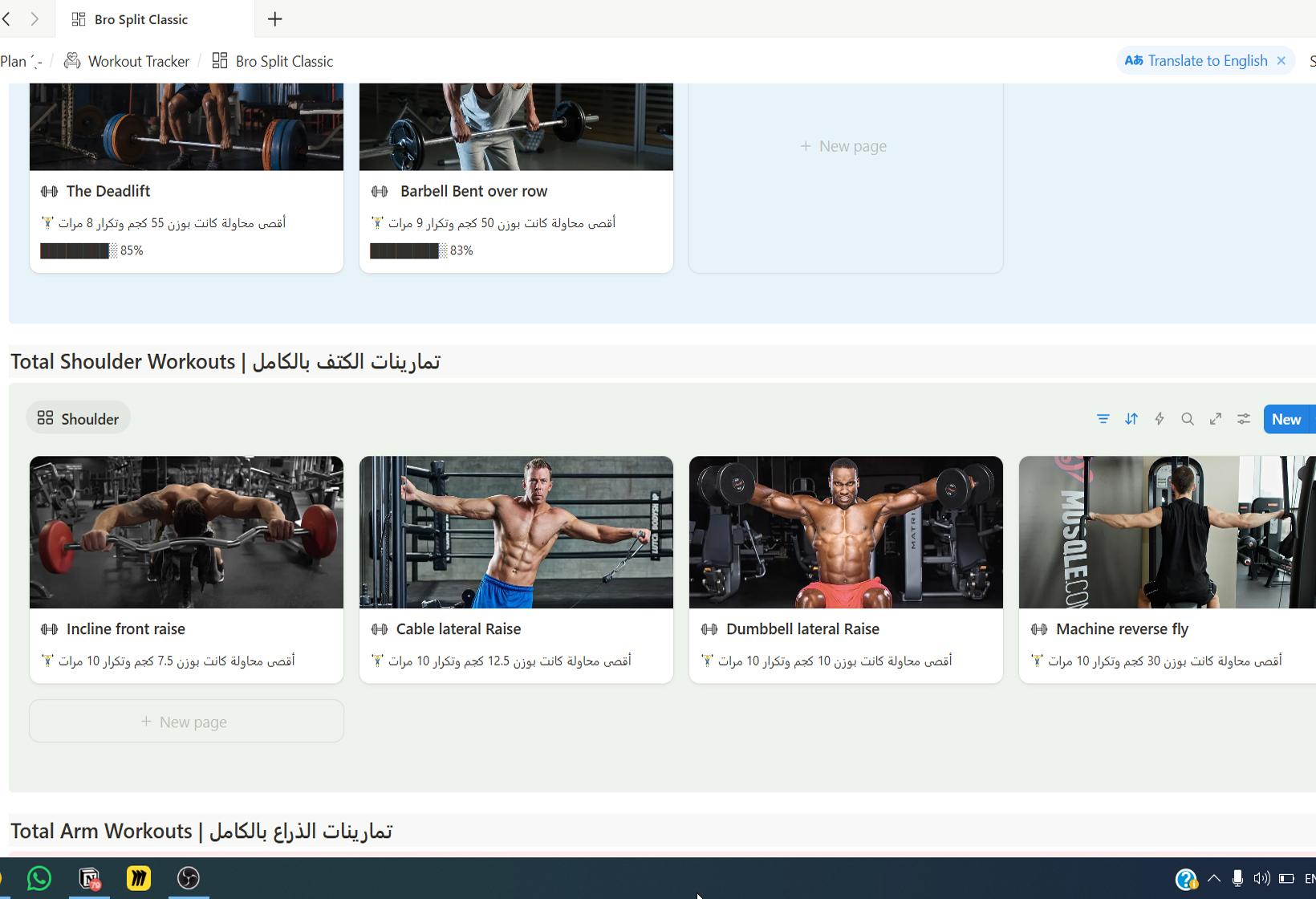The image size is (1316, 899).
Task: Select the Bro Split Classic tab
Action: point(141,18)
